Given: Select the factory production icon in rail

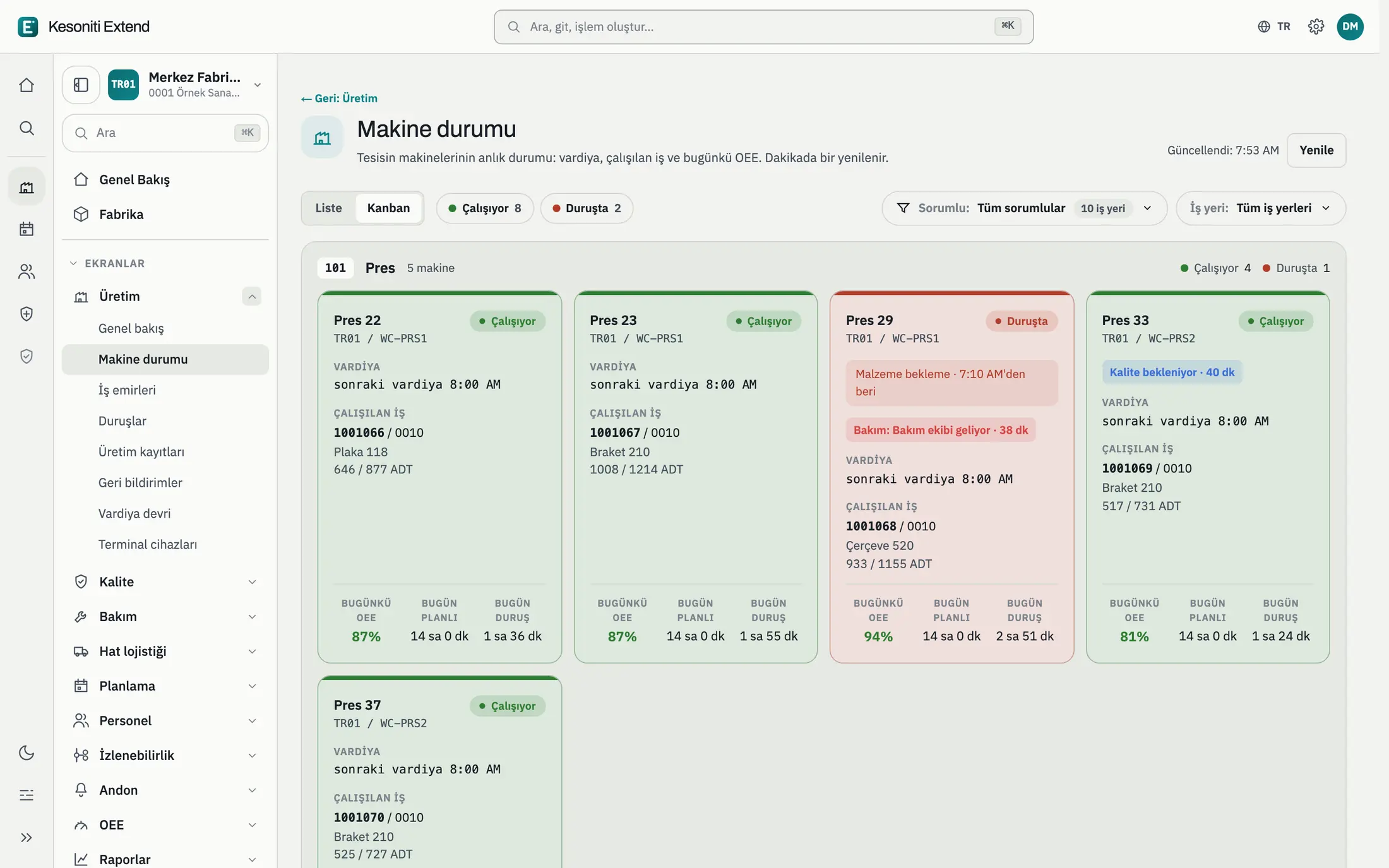Looking at the screenshot, I should (27, 187).
